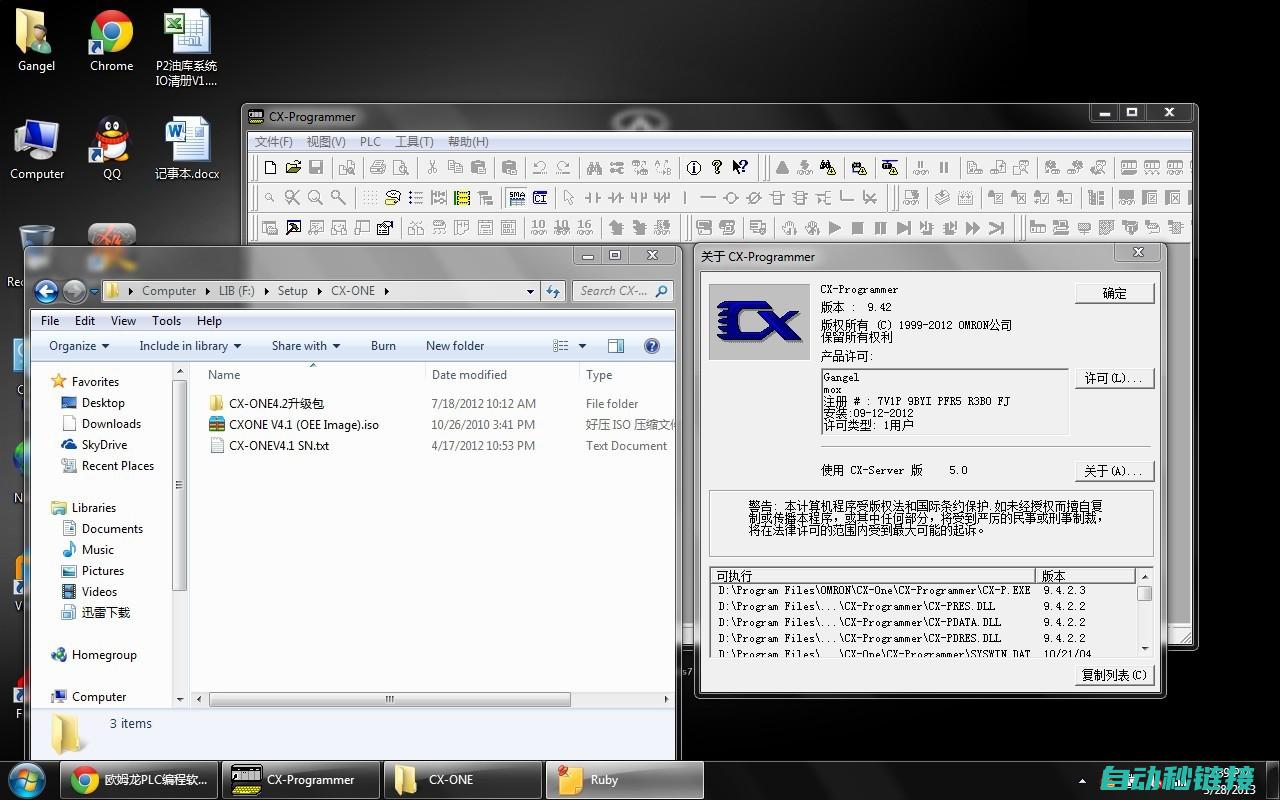Switch to Ruby in the taskbar
Image resolution: width=1280 pixels, height=800 pixels.
pyautogui.click(x=625, y=780)
